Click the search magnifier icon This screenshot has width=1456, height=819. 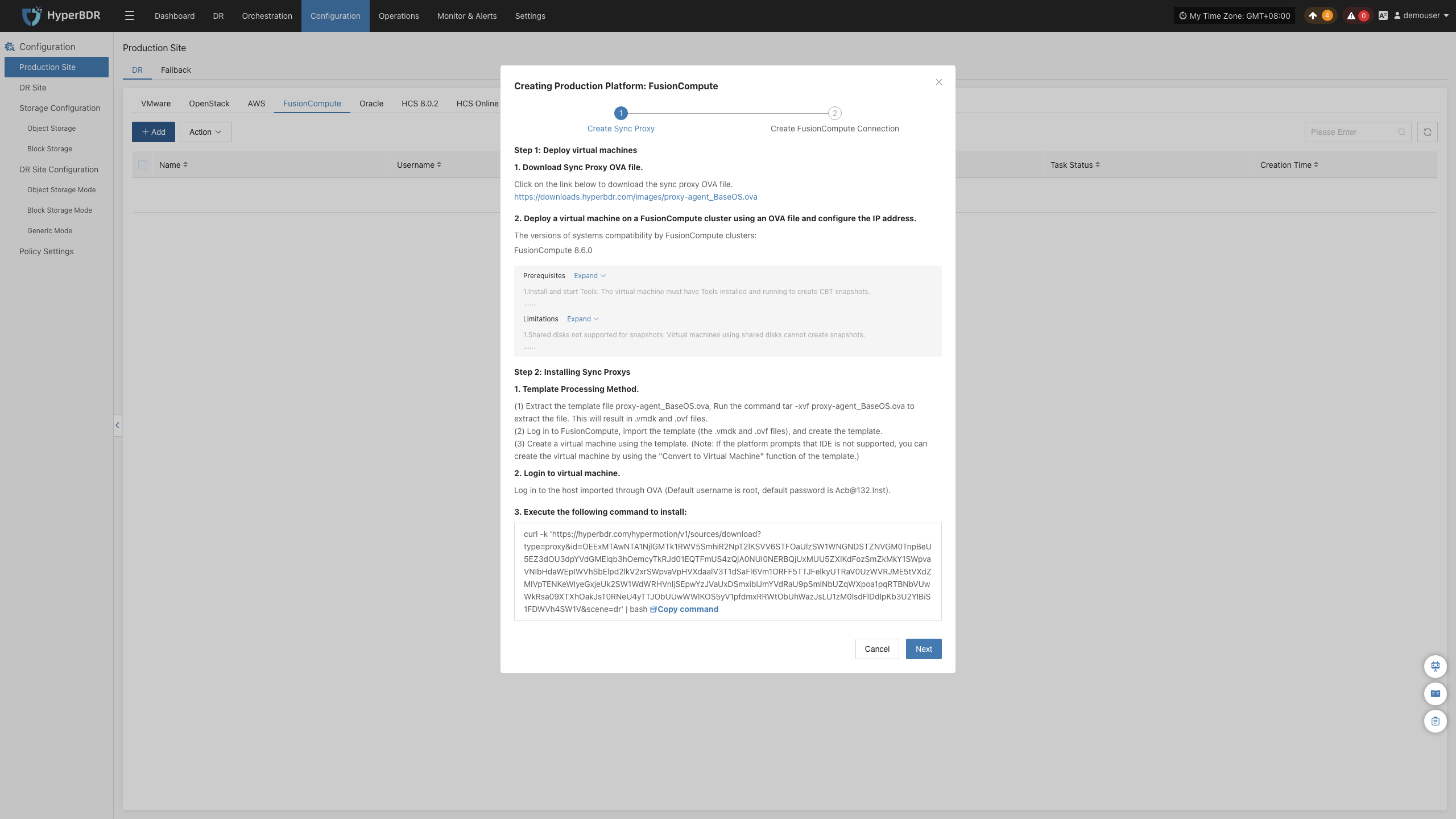[x=1402, y=132]
